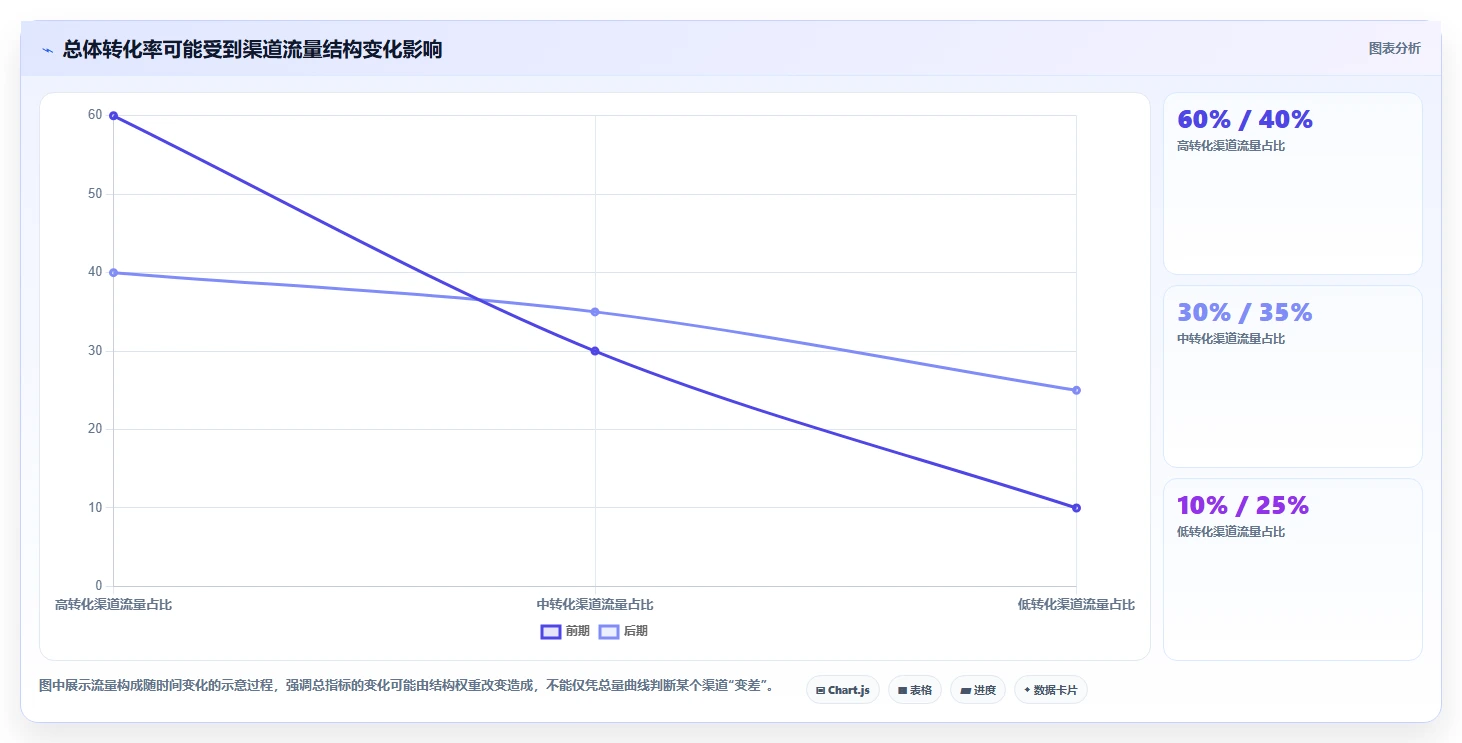Select the 表格 tag
The height and width of the screenshot is (743, 1462).
click(x=915, y=690)
